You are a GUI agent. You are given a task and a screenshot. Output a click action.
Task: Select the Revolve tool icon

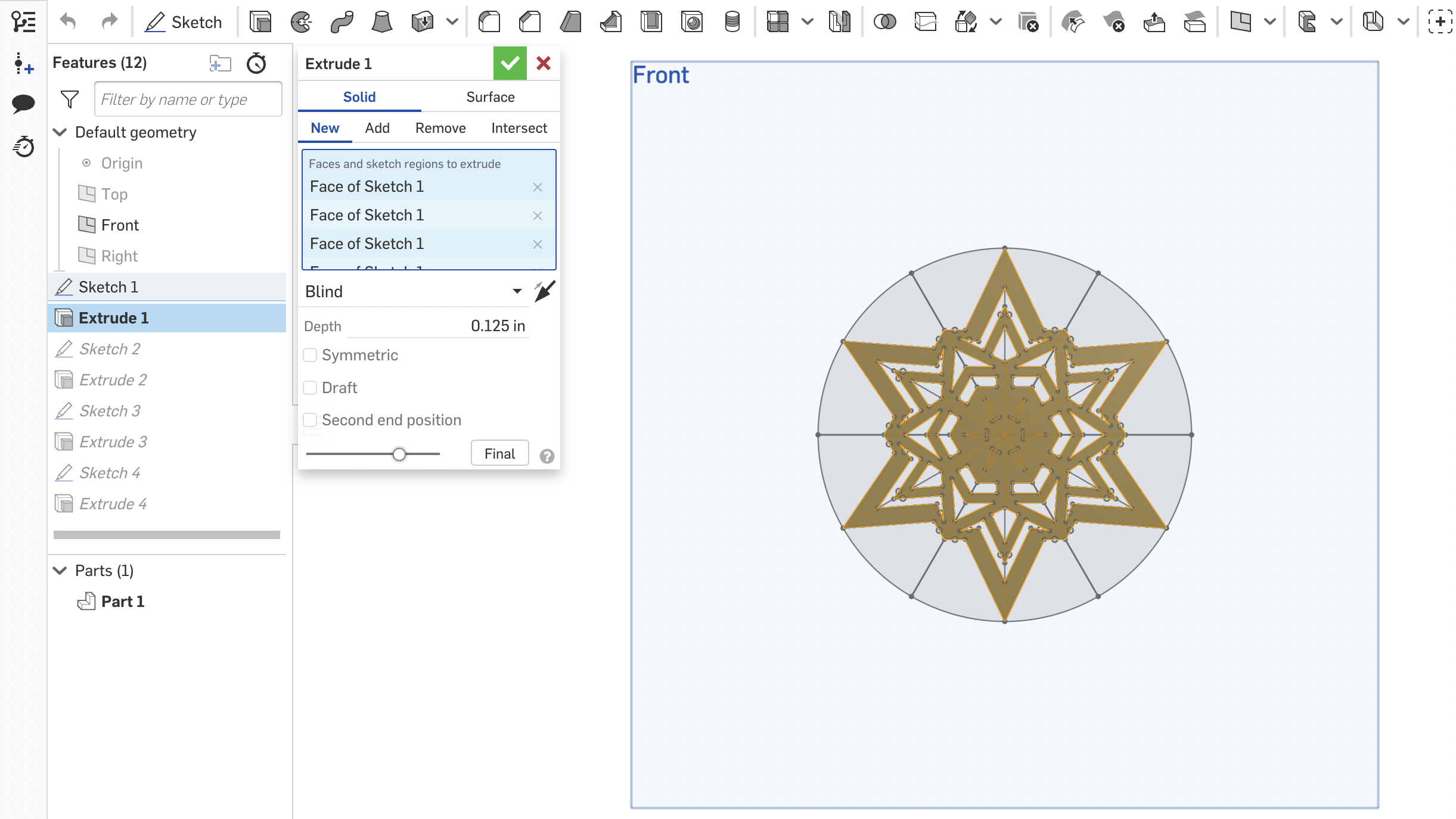click(301, 22)
